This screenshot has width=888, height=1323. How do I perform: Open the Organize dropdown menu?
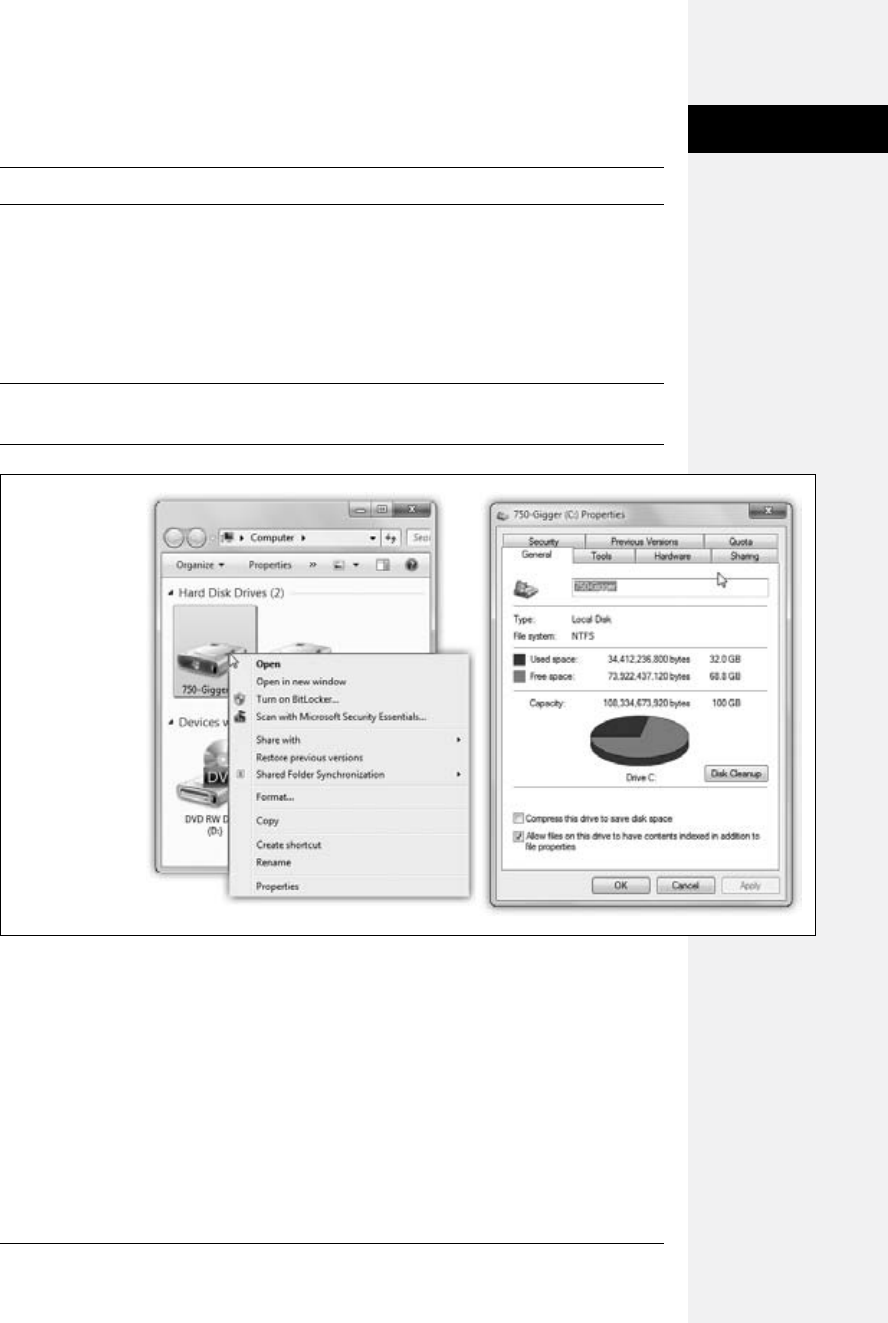(x=199, y=565)
